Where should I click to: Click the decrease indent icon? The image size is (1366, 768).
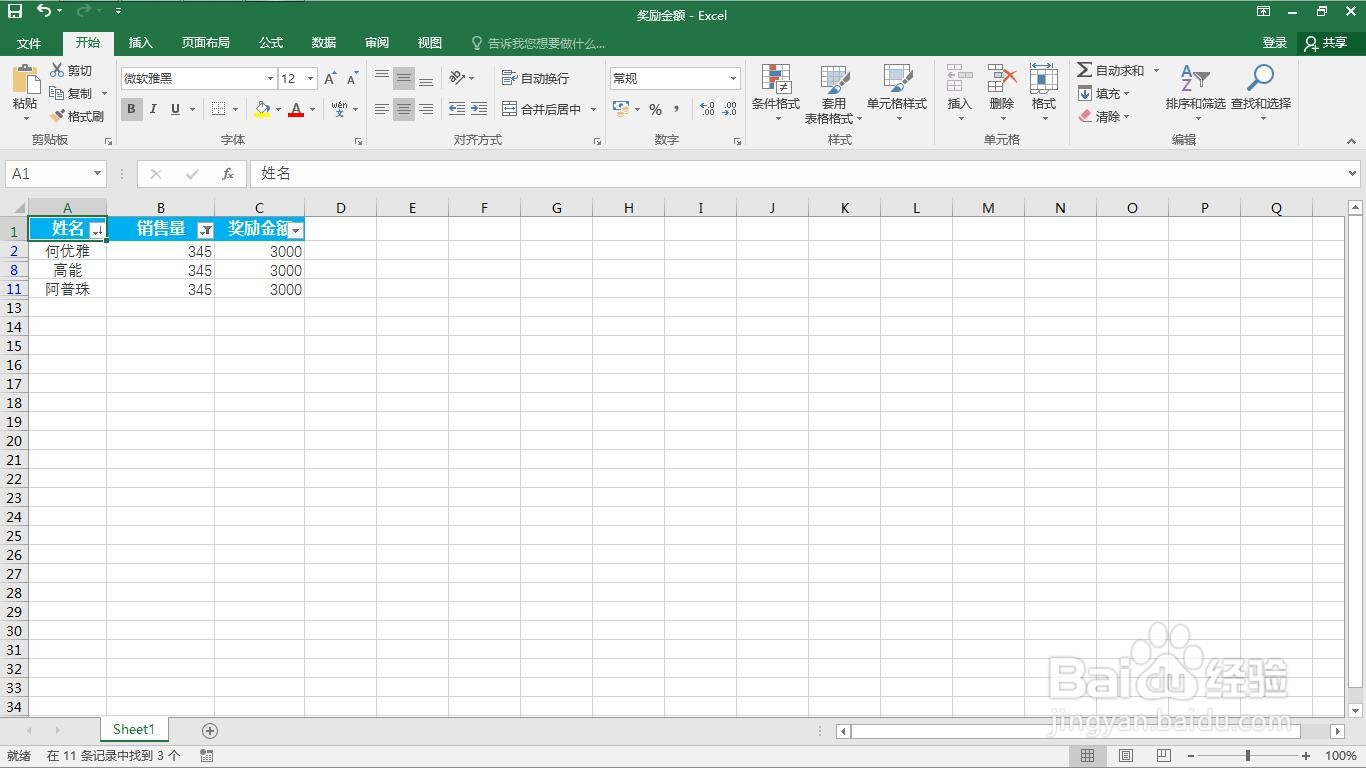pos(457,109)
